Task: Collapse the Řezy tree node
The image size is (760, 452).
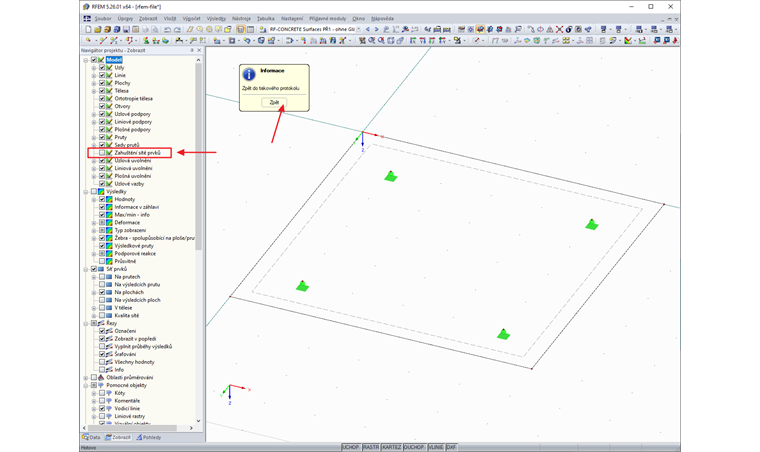Action: click(x=86, y=324)
